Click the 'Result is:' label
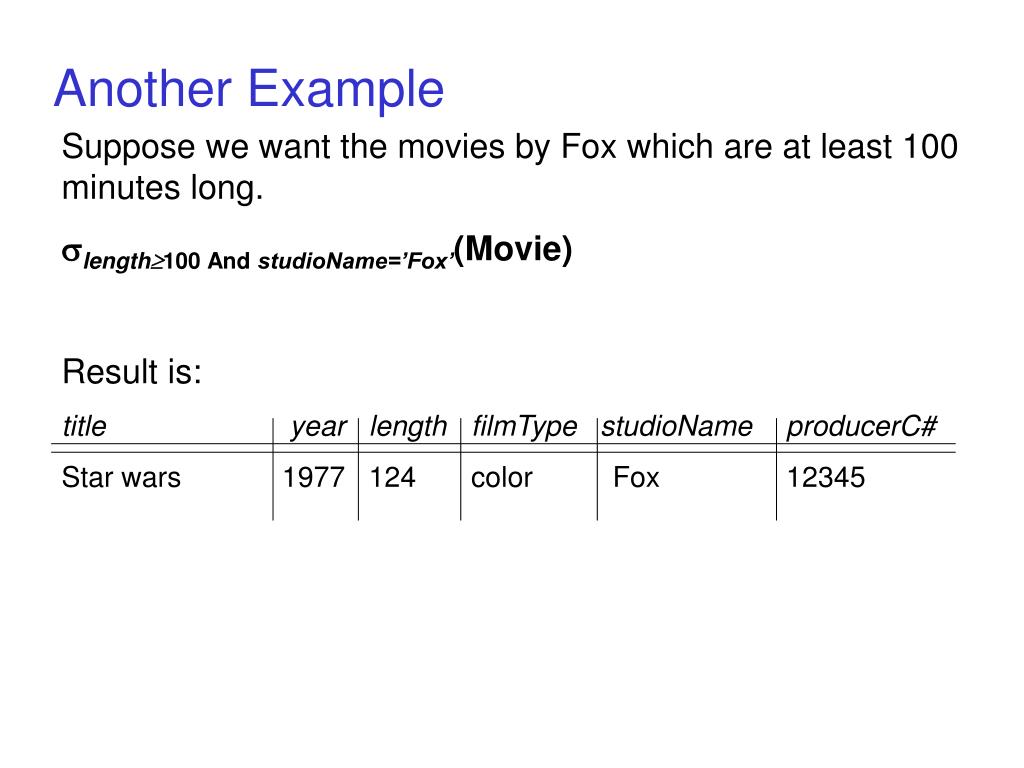Screen dimensions: 1024x768 [132, 372]
